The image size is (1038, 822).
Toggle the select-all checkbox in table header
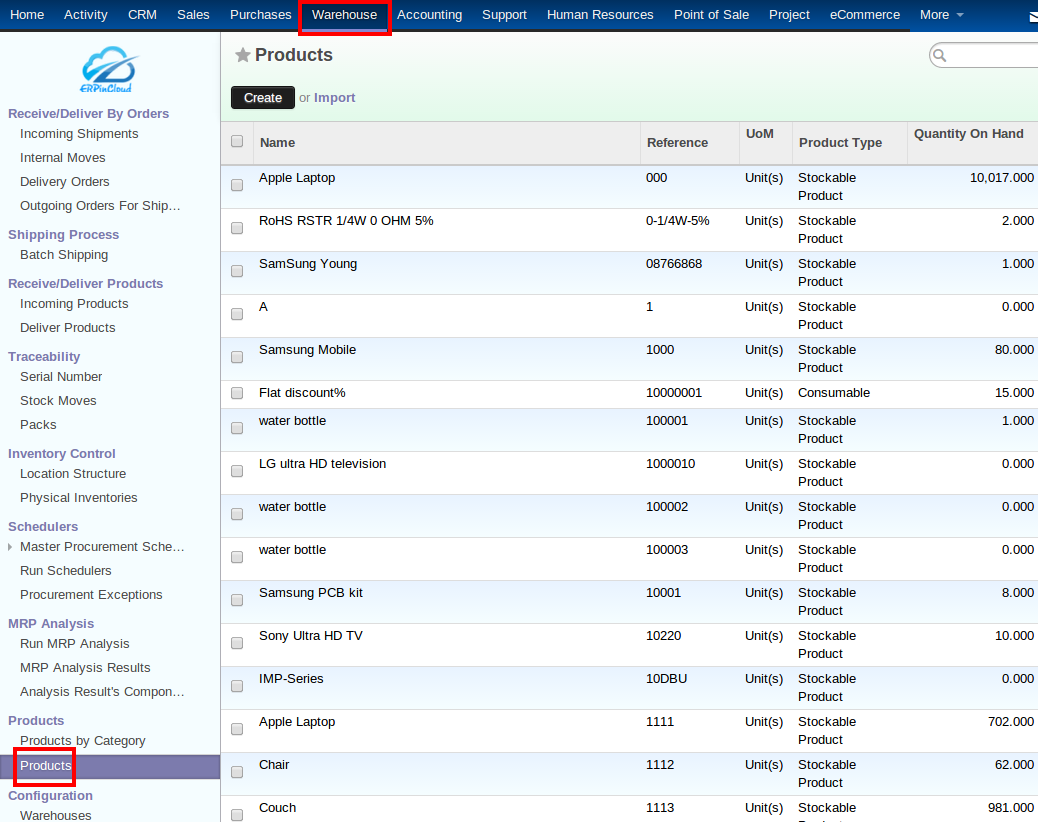coord(237,141)
